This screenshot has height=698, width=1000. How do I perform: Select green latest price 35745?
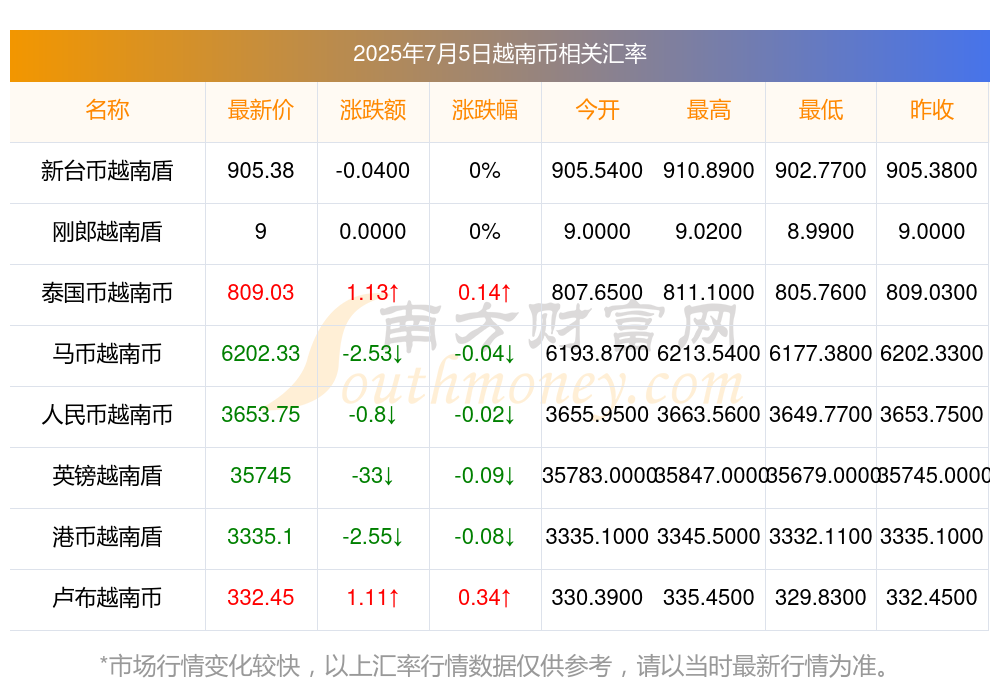tap(260, 475)
